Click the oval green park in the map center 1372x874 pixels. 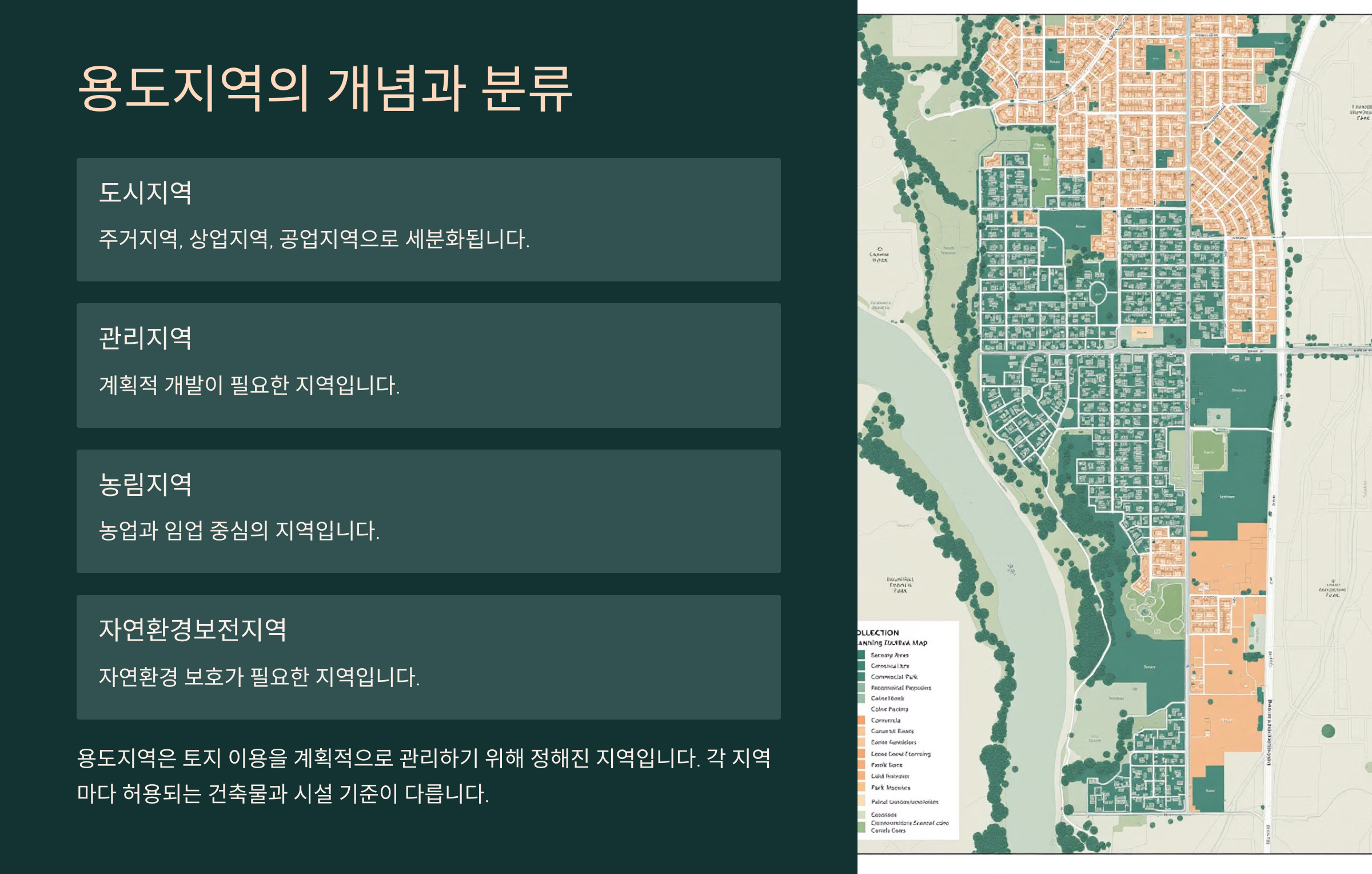(1098, 293)
